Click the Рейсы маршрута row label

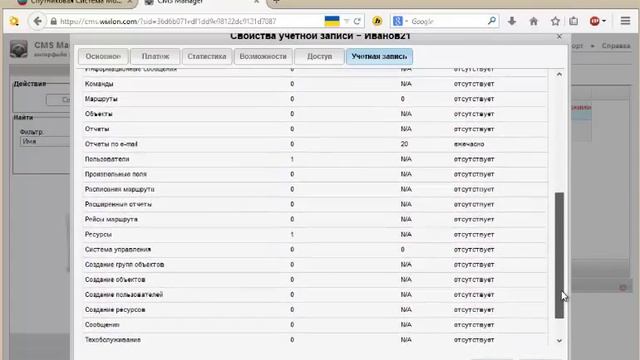click(x=111, y=219)
